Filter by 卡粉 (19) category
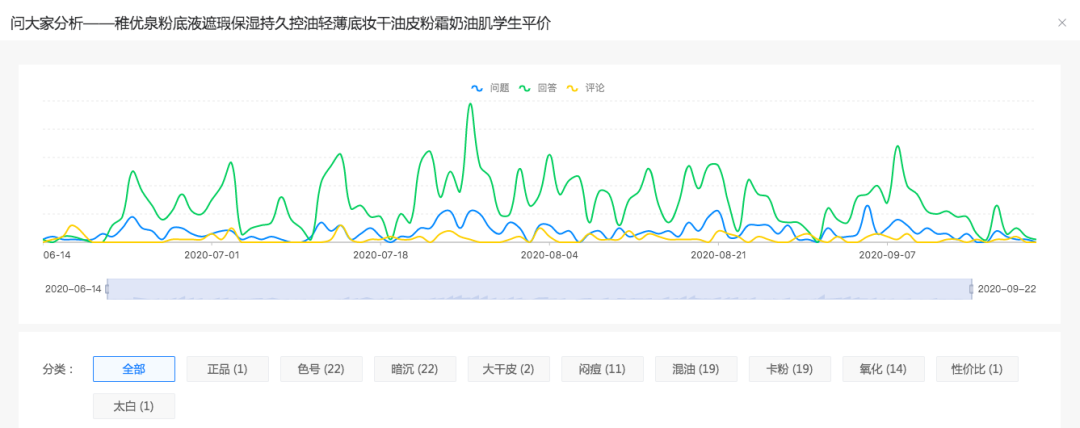The width and height of the screenshot is (1080, 428). pyautogui.click(x=789, y=369)
